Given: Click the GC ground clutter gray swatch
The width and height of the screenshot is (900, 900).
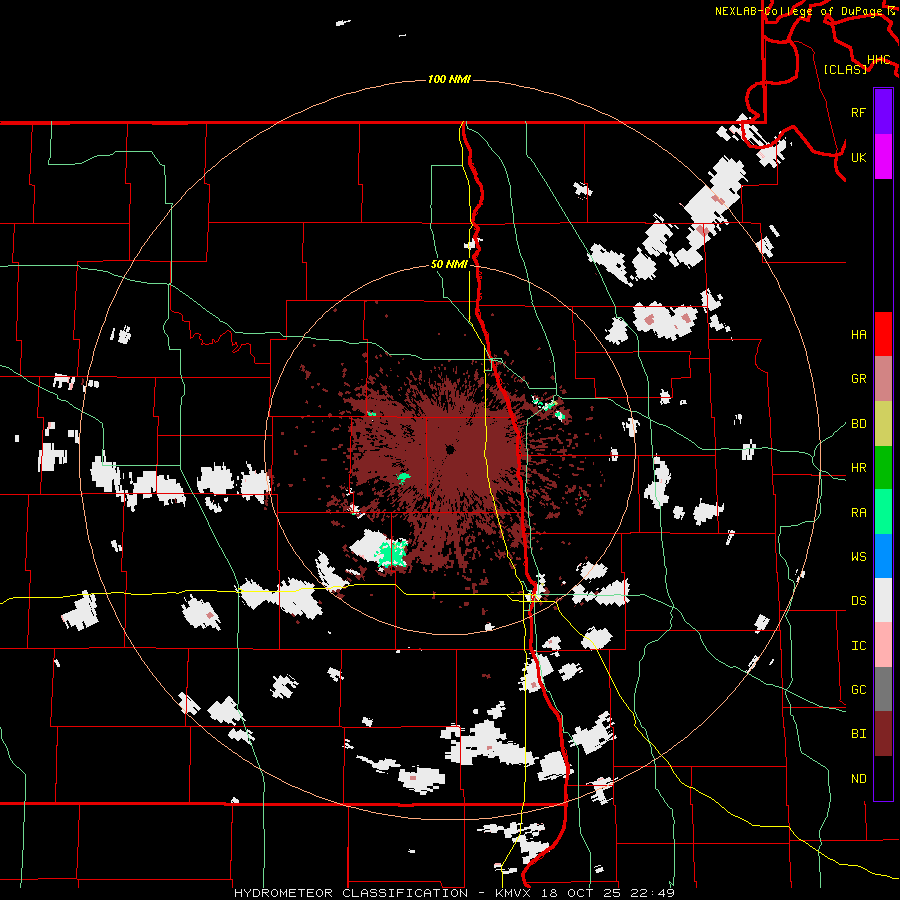Looking at the screenshot, I should [883, 689].
